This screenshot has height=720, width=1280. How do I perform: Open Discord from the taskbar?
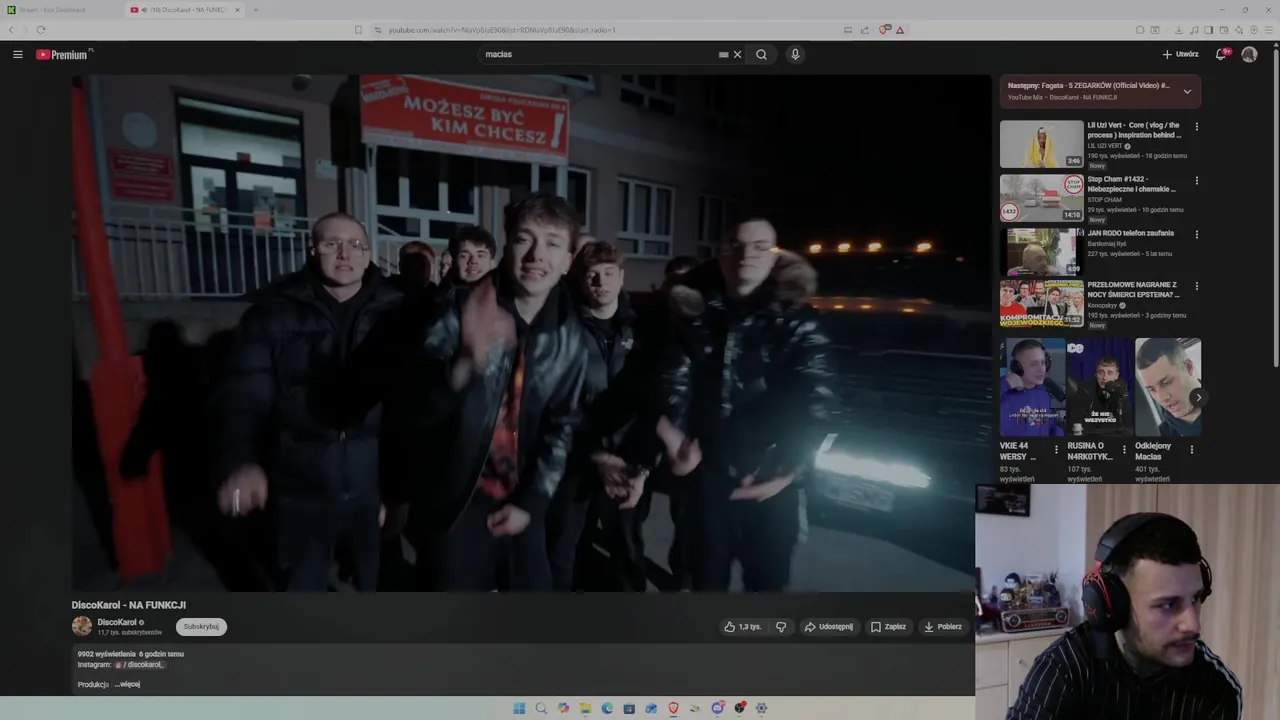pos(717,708)
